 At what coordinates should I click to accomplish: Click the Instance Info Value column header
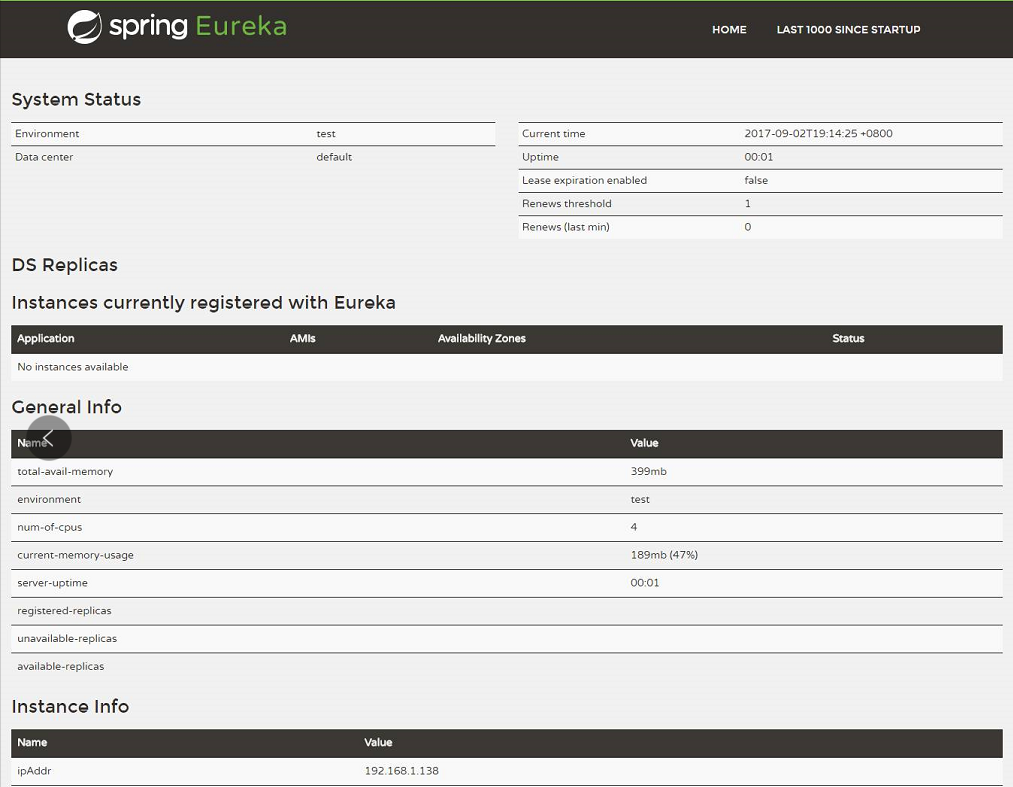click(x=378, y=742)
